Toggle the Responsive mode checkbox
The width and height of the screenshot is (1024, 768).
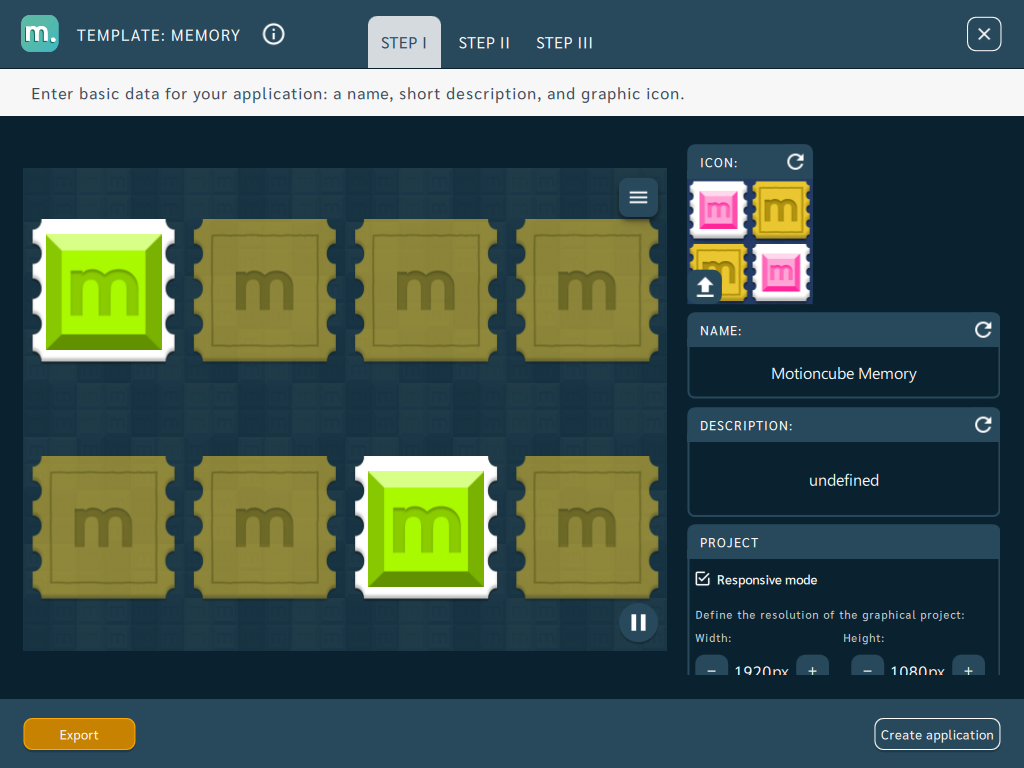(703, 579)
